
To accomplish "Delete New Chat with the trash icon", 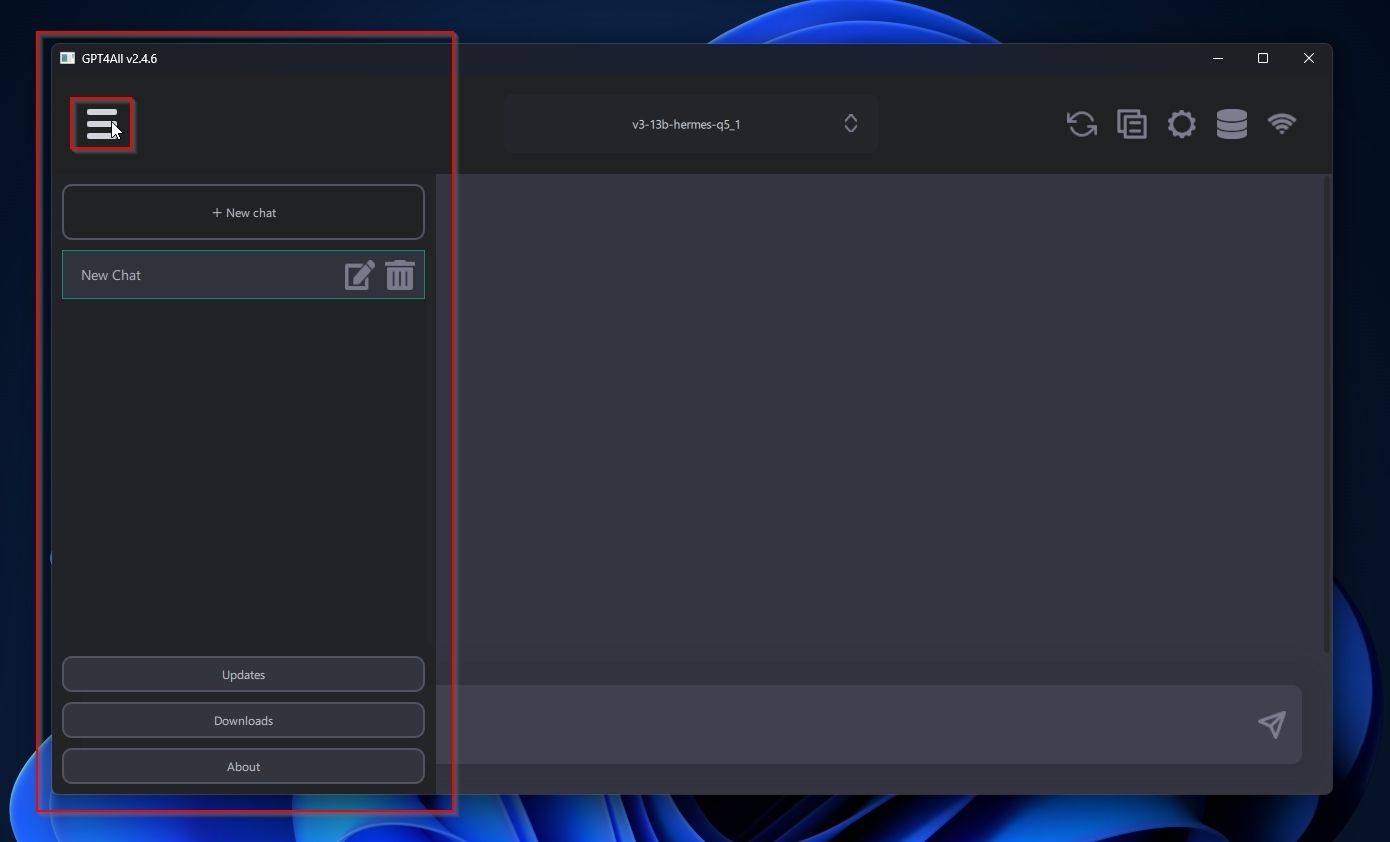I will coord(400,275).
